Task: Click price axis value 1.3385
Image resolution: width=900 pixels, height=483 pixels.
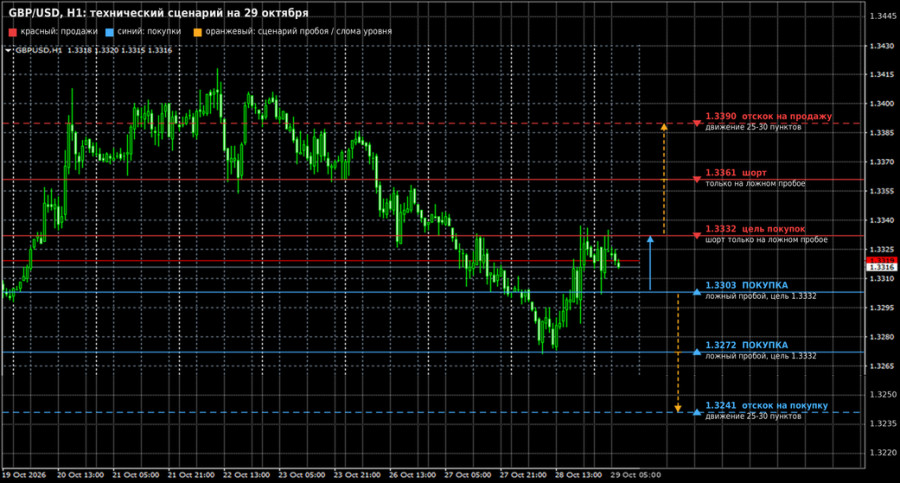Action: click(x=882, y=133)
